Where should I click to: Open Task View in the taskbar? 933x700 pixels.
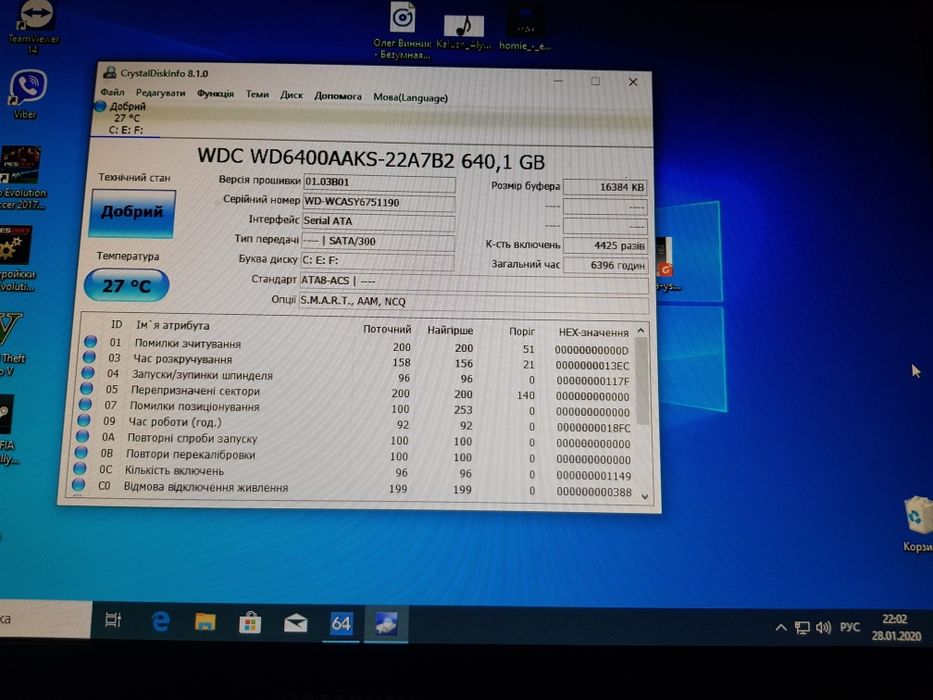point(113,620)
